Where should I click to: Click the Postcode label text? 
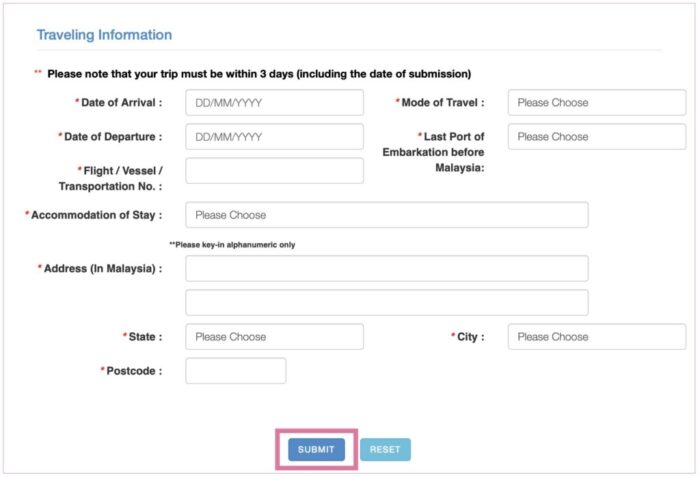tap(131, 371)
